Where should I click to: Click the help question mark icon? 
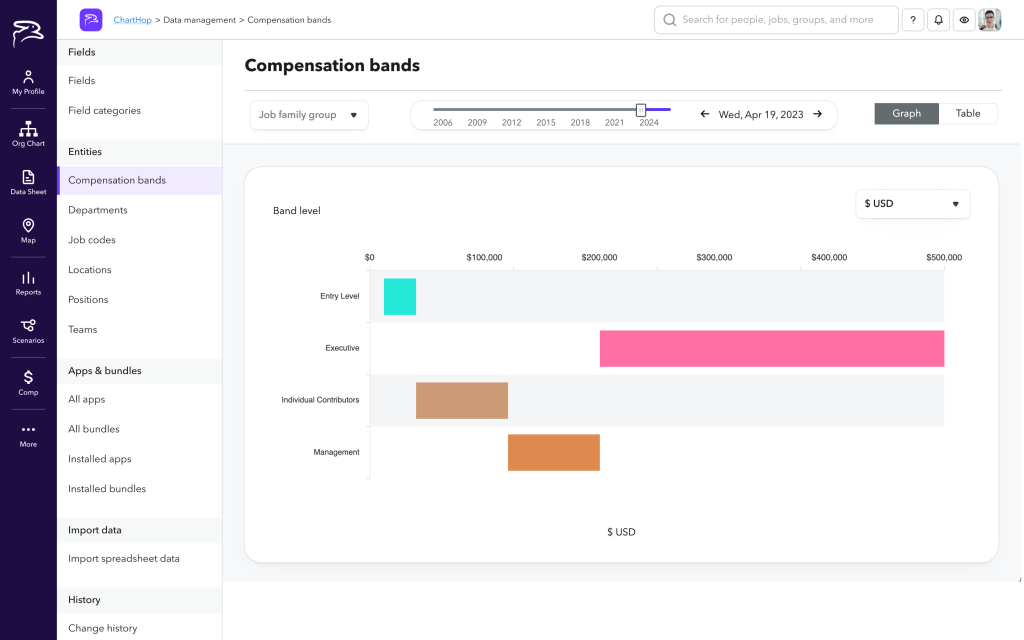point(913,20)
